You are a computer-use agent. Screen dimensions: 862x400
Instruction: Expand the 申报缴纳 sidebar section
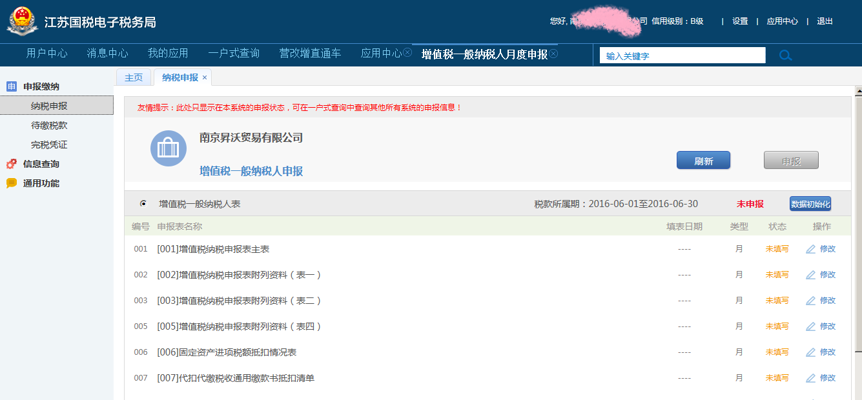(41, 86)
